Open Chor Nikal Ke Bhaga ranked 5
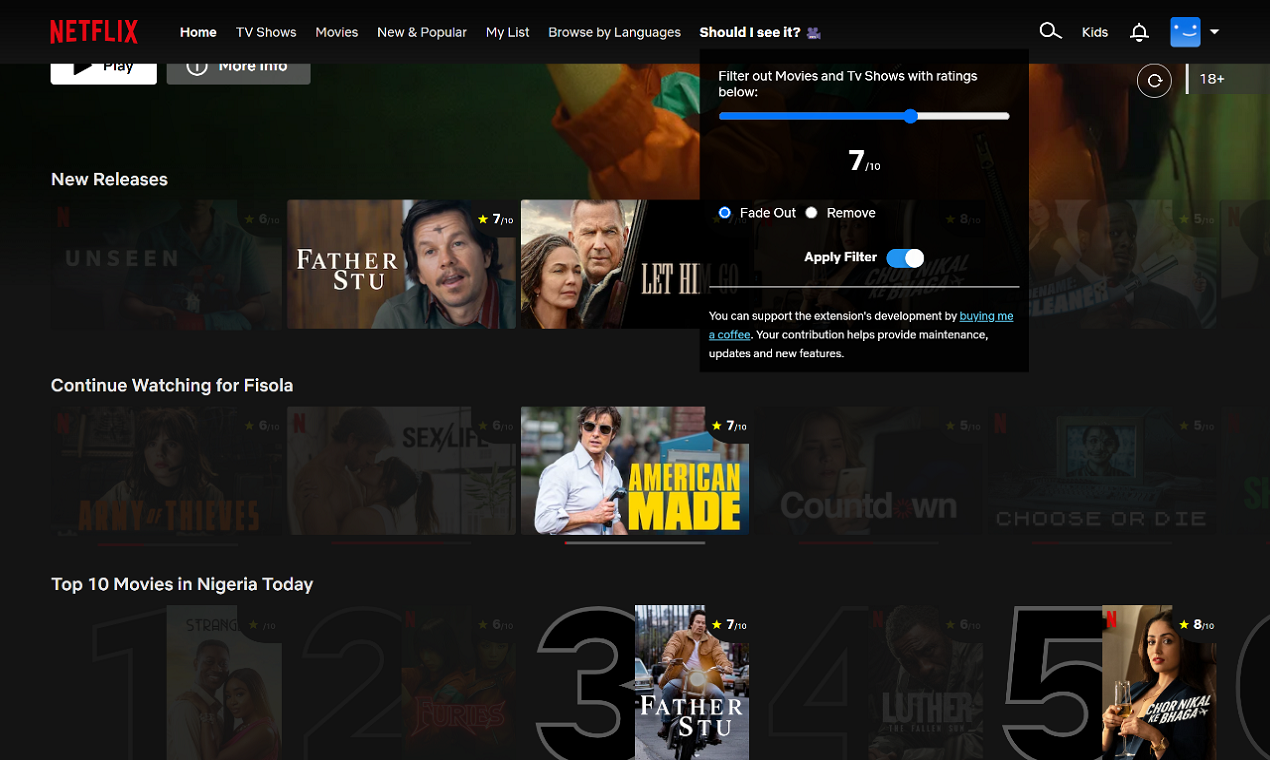Viewport: 1270px width, 760px height. (x=1159, y=682)
